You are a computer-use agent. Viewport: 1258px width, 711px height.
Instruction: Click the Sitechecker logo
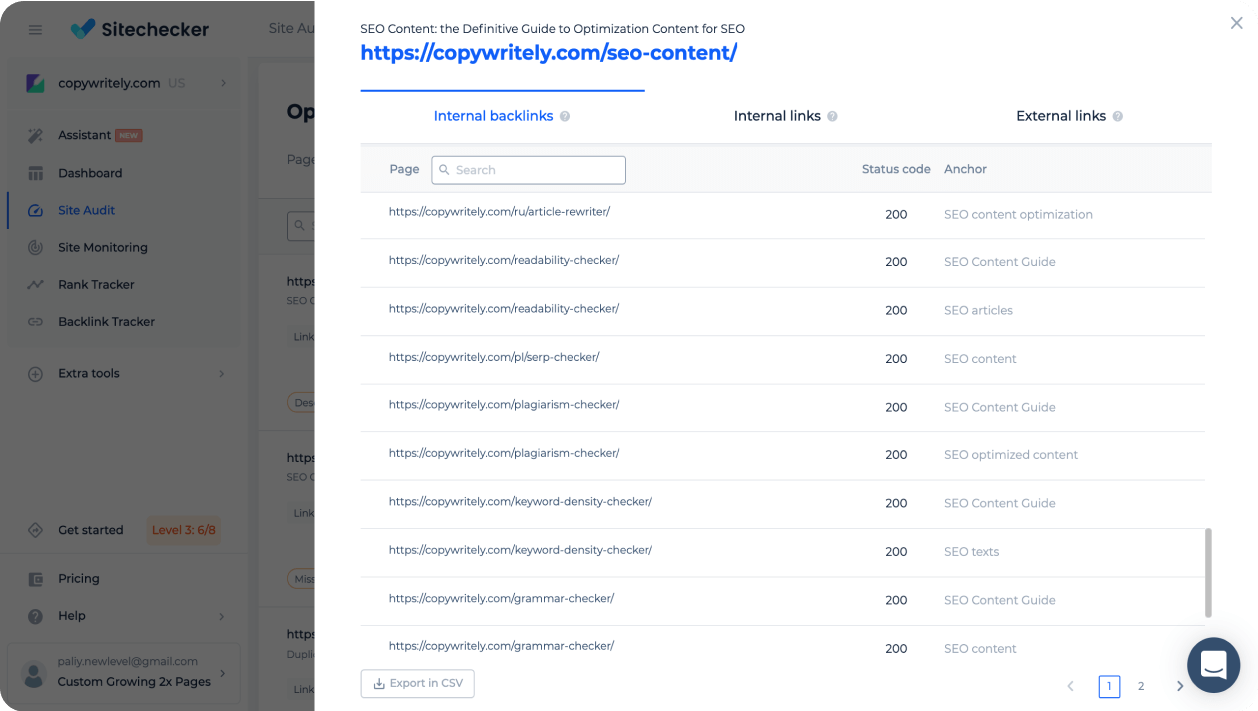[140, 29]
